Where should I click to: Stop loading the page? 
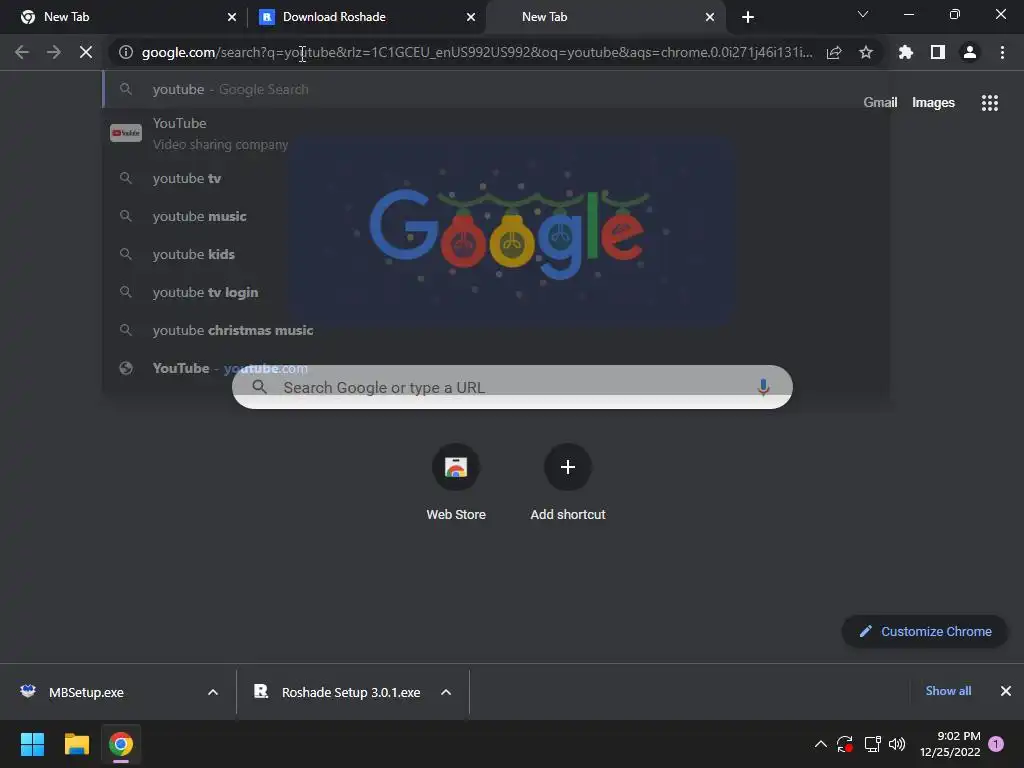(86, 52)
